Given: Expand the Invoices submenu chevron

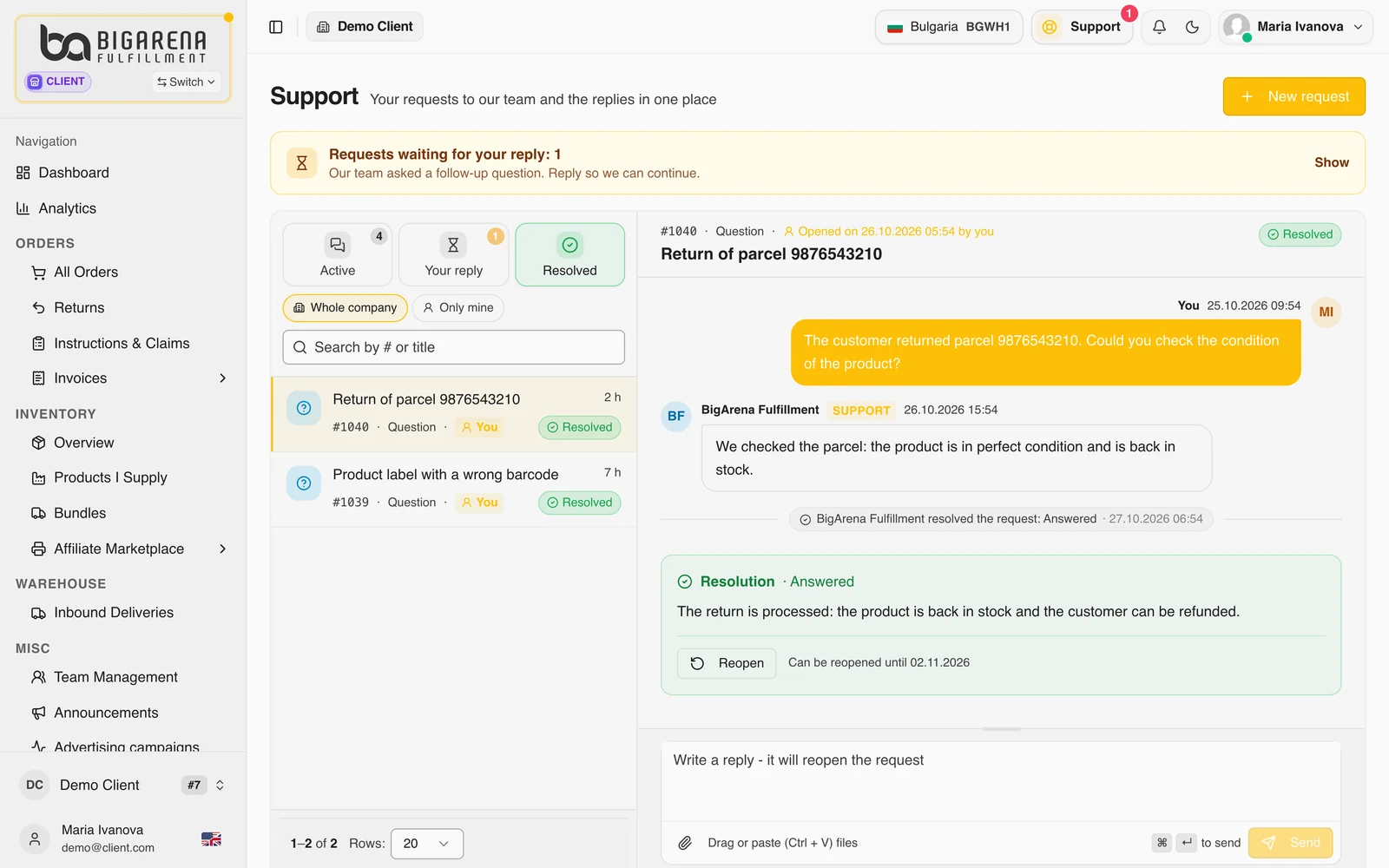Looking at the screenshot, I should pyautogui.click(x=223, y=378).
